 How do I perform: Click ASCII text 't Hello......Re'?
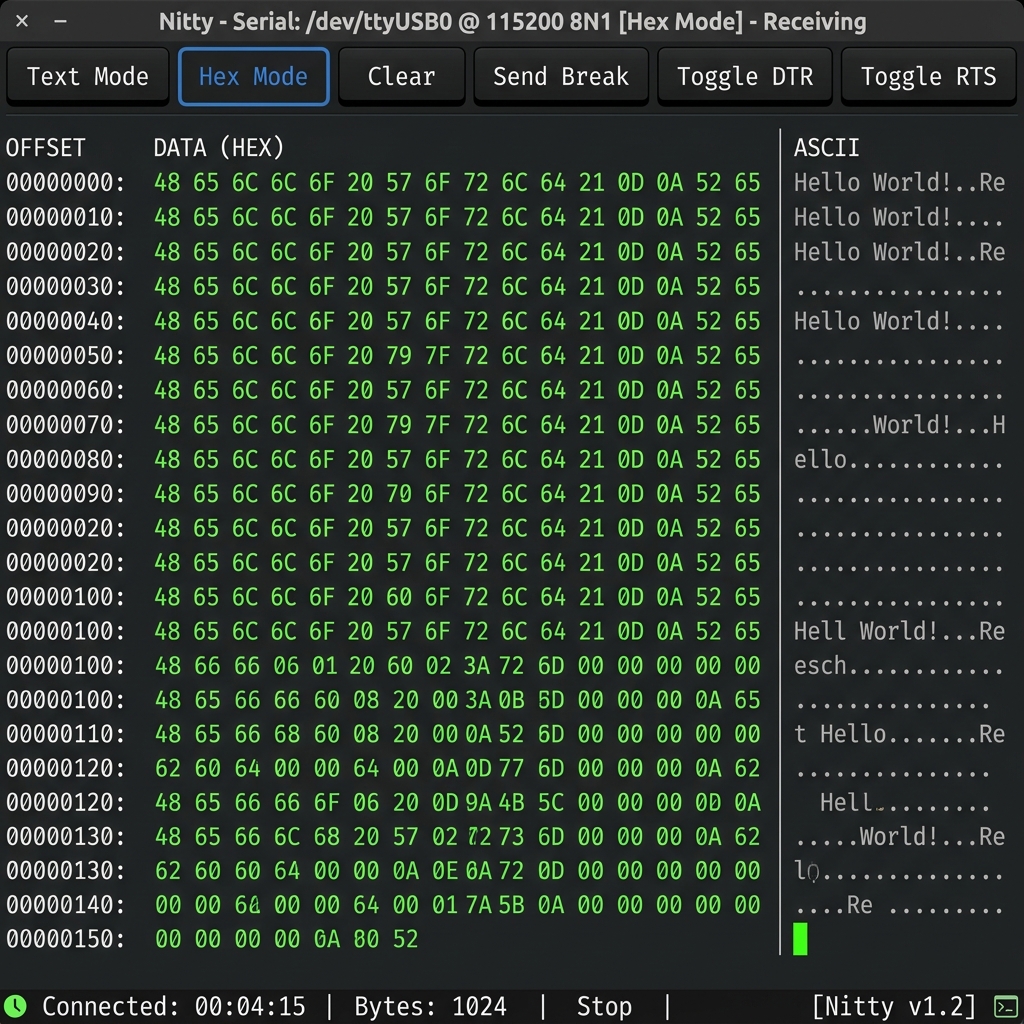click(899, 734)
